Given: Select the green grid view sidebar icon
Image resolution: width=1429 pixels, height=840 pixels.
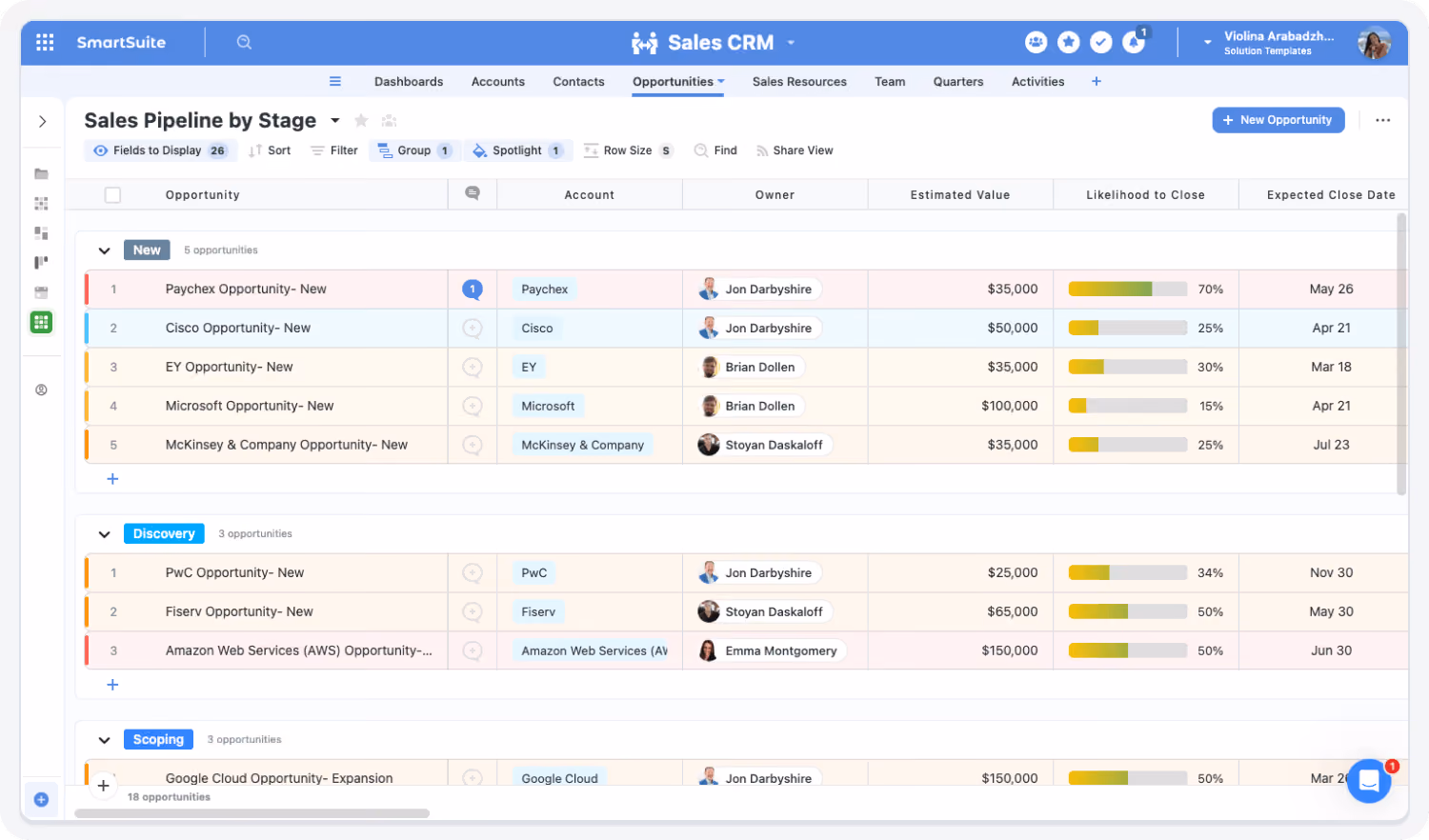Looking at the screenshot, I should [41, 322].
